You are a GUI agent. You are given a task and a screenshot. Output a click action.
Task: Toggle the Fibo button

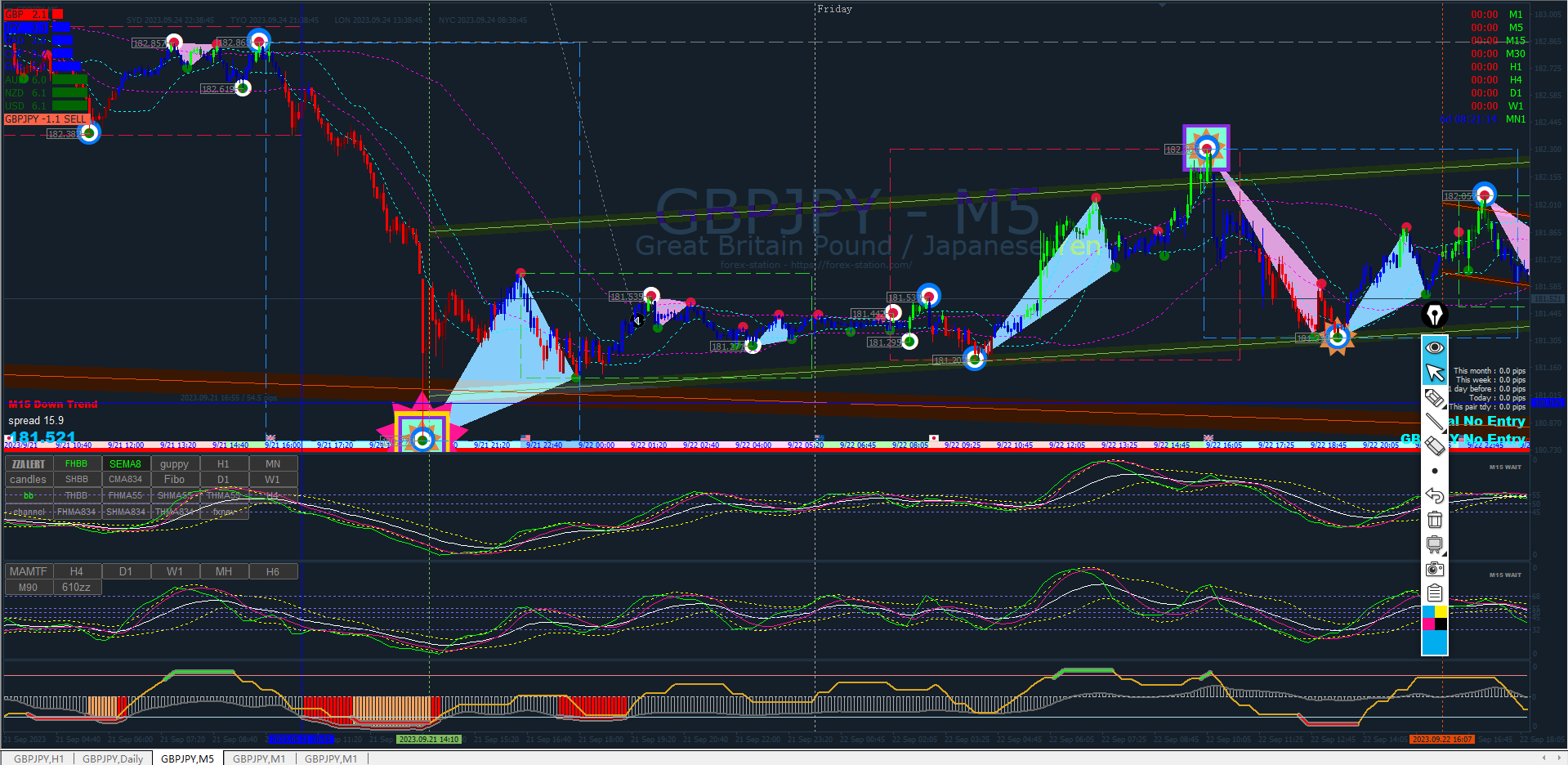(x=175, y=480)
